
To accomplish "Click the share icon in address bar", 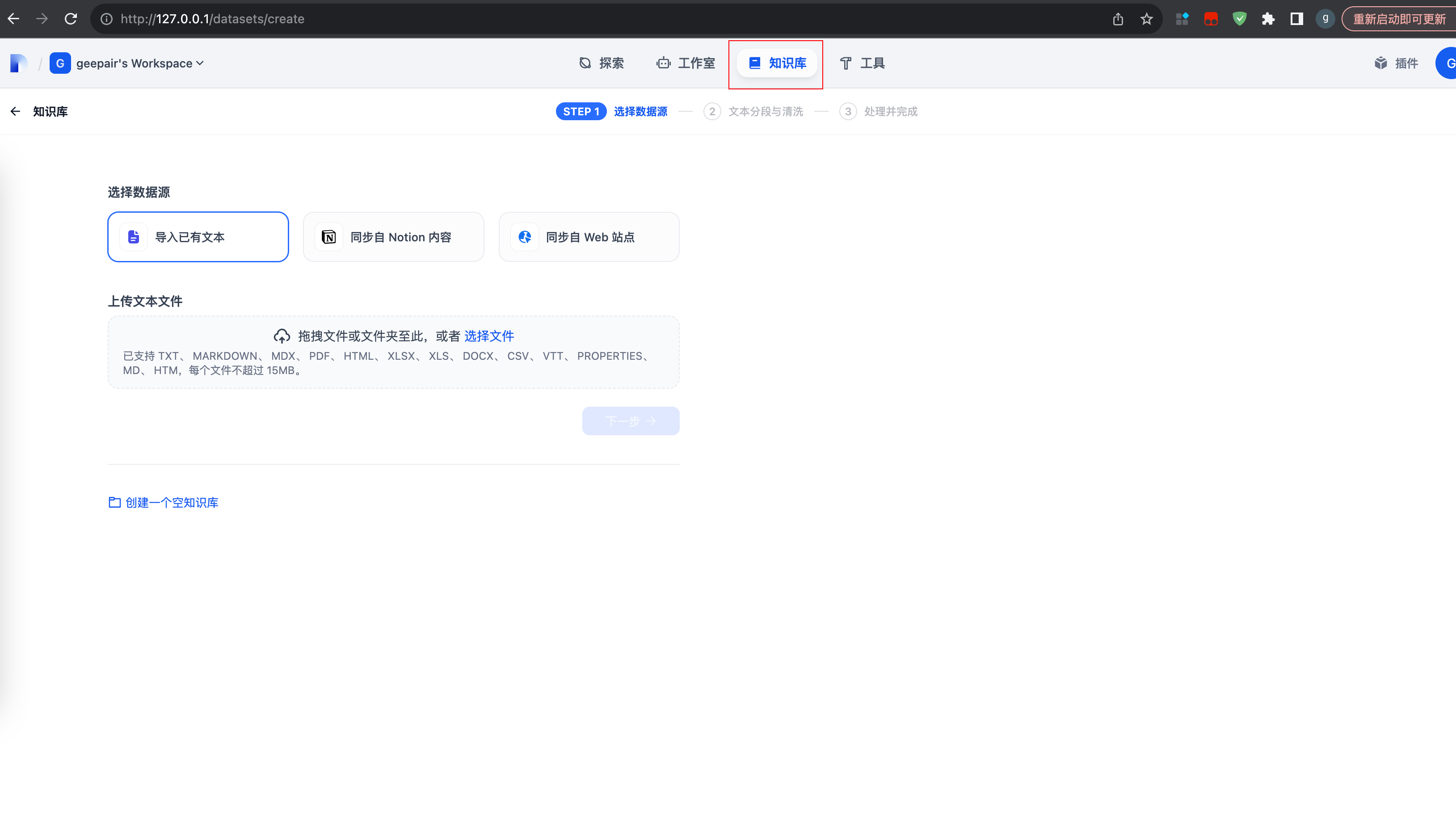I will (1118, 19).
